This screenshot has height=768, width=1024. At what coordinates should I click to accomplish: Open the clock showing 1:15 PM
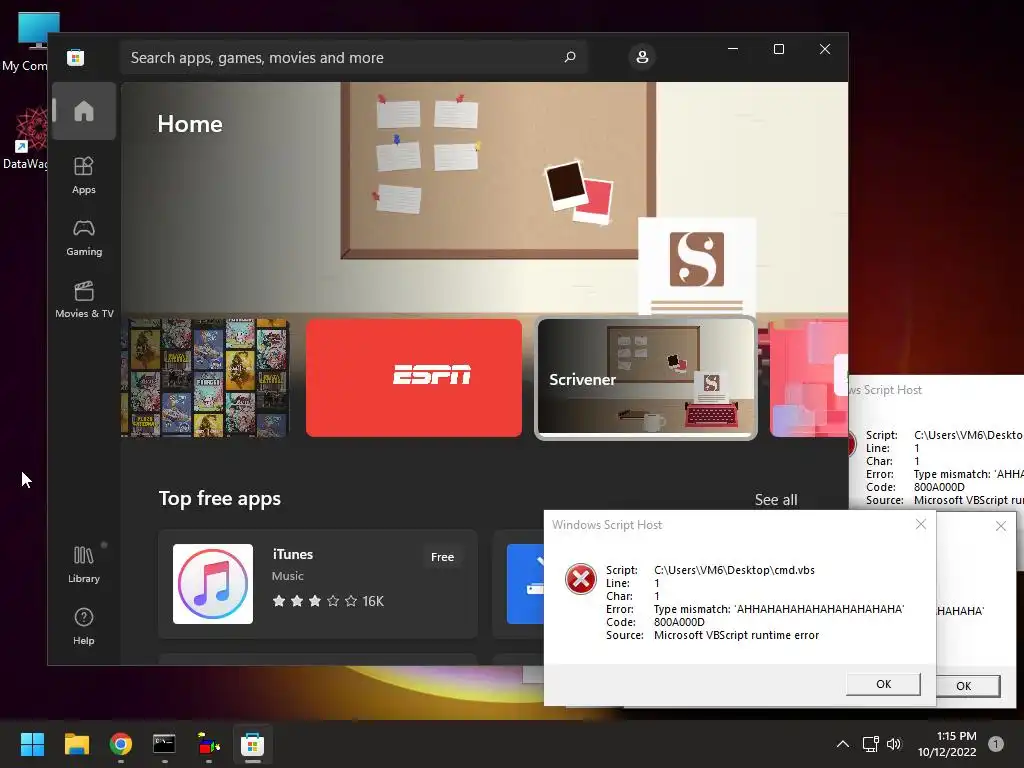(947, 744)
